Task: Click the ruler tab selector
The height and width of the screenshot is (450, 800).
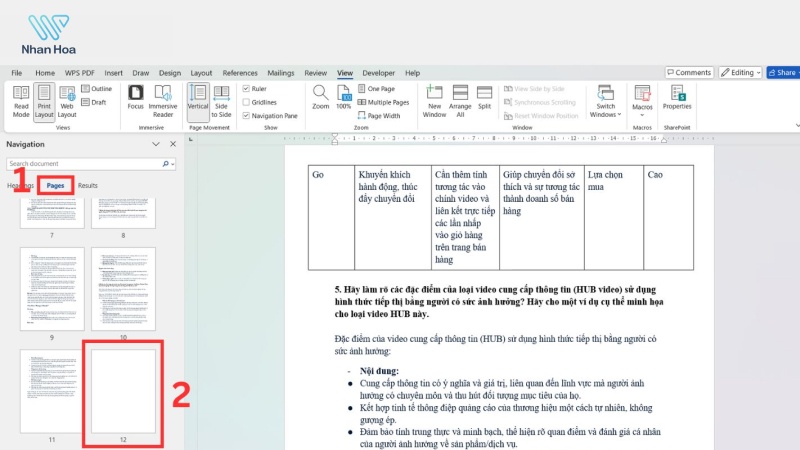Action: (191, 139)
